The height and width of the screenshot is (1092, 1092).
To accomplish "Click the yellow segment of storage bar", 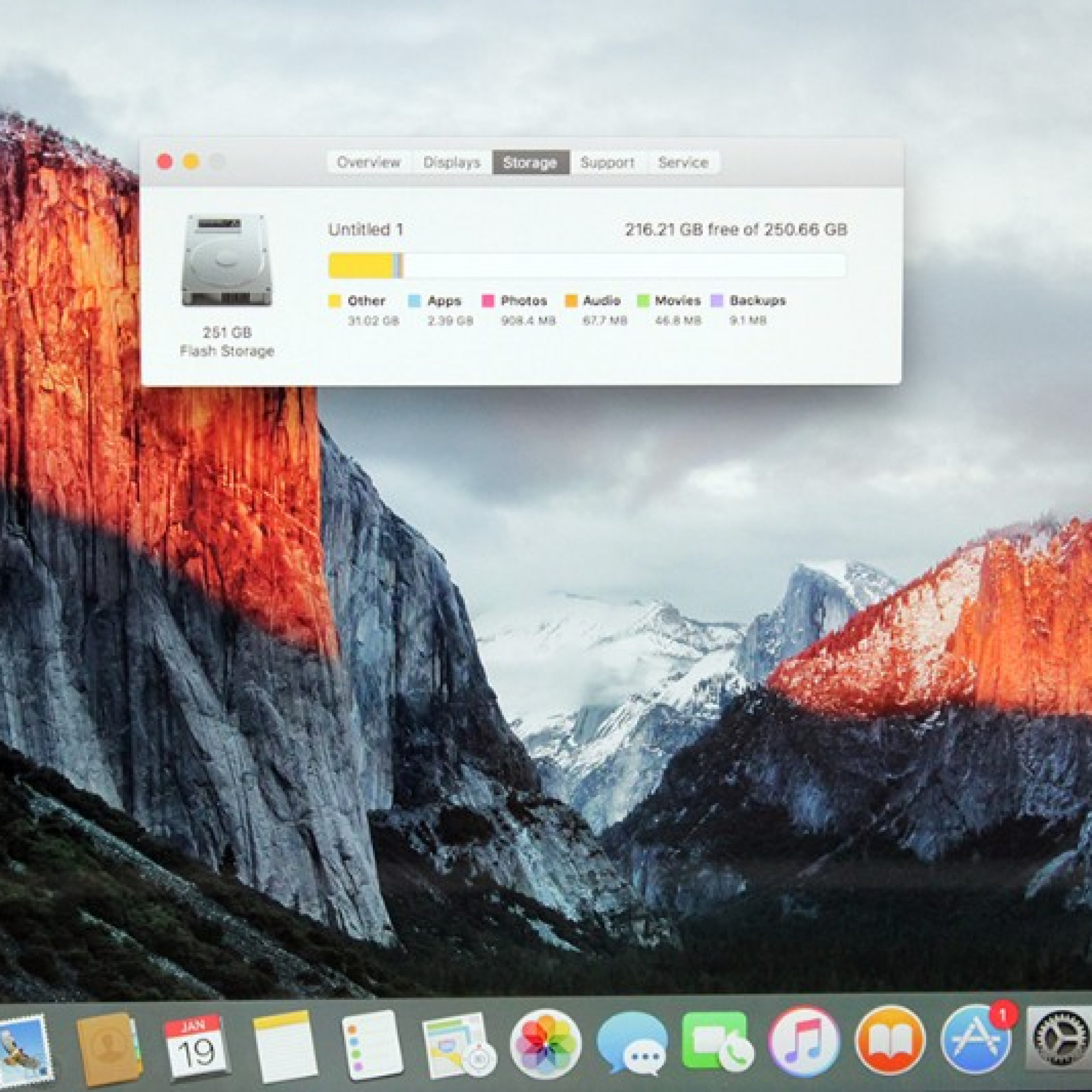I will point(360,266).
